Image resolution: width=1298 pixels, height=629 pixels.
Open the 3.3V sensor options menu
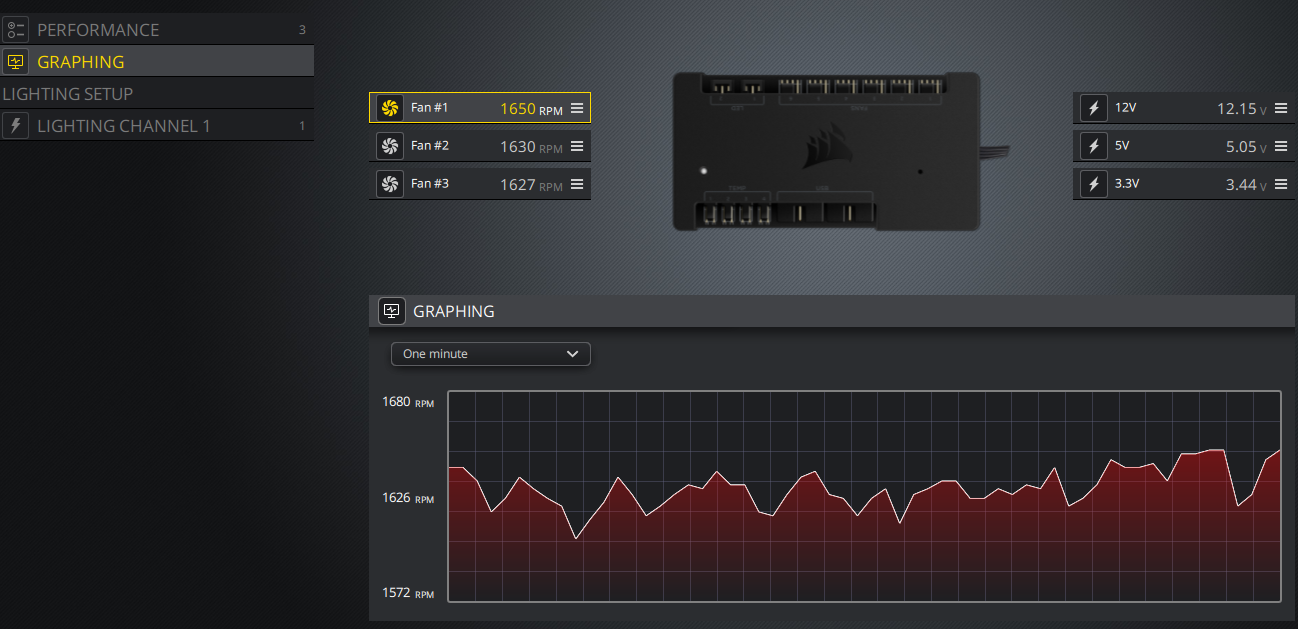pyautogui.click(x=1281, y=183)
